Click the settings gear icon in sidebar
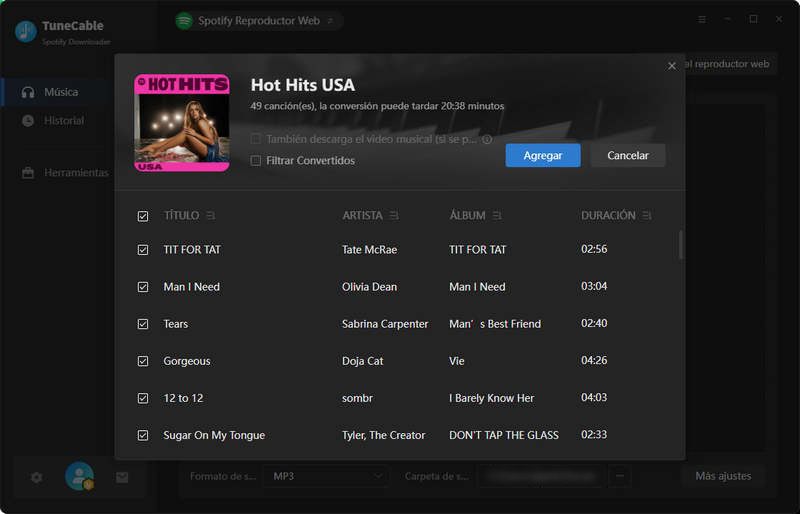 click(x=37, y=478)
